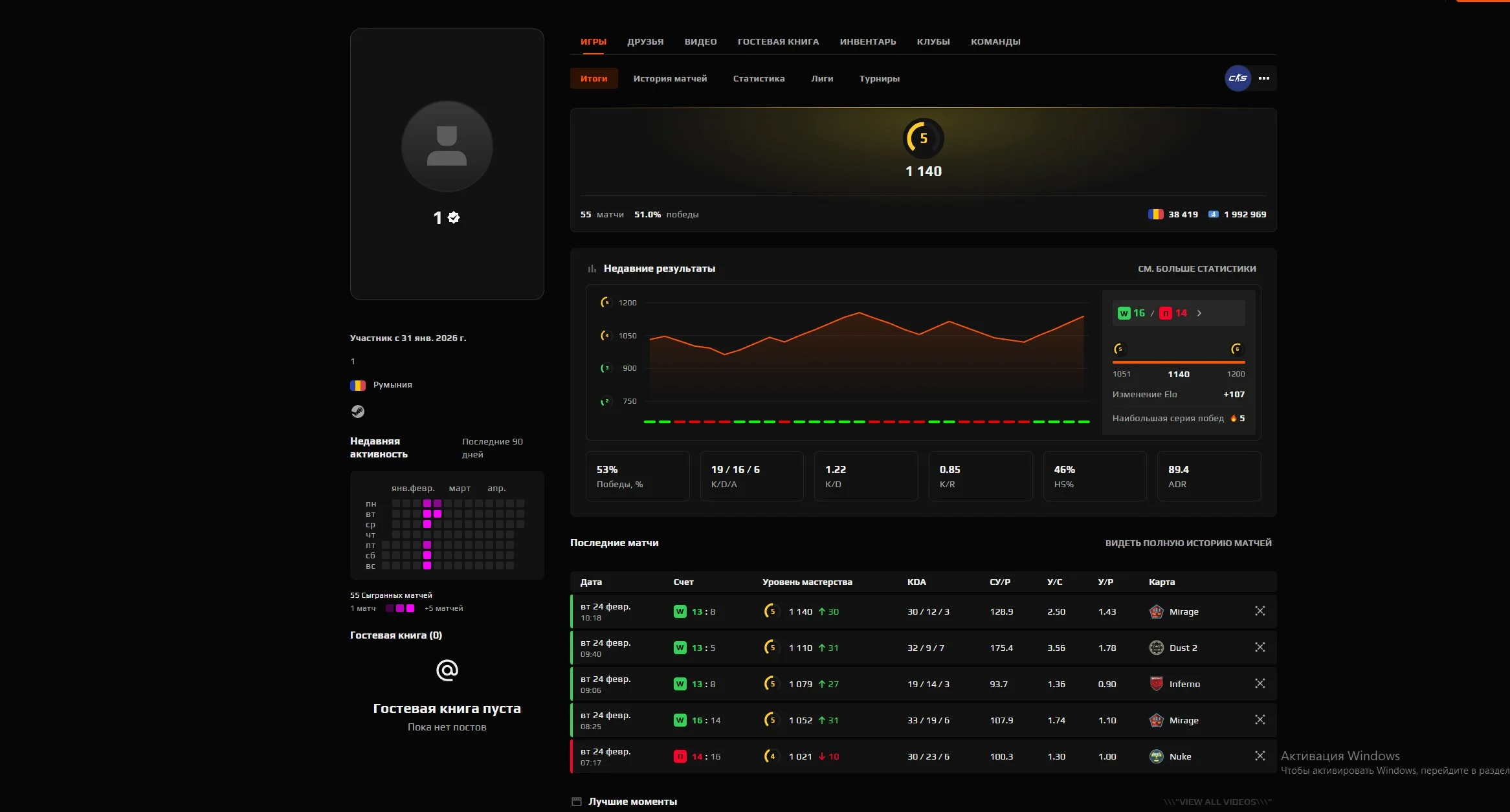1510x812 pixels.
Task: Click the Elo progress bar 1140
Action: point(1178,362)
